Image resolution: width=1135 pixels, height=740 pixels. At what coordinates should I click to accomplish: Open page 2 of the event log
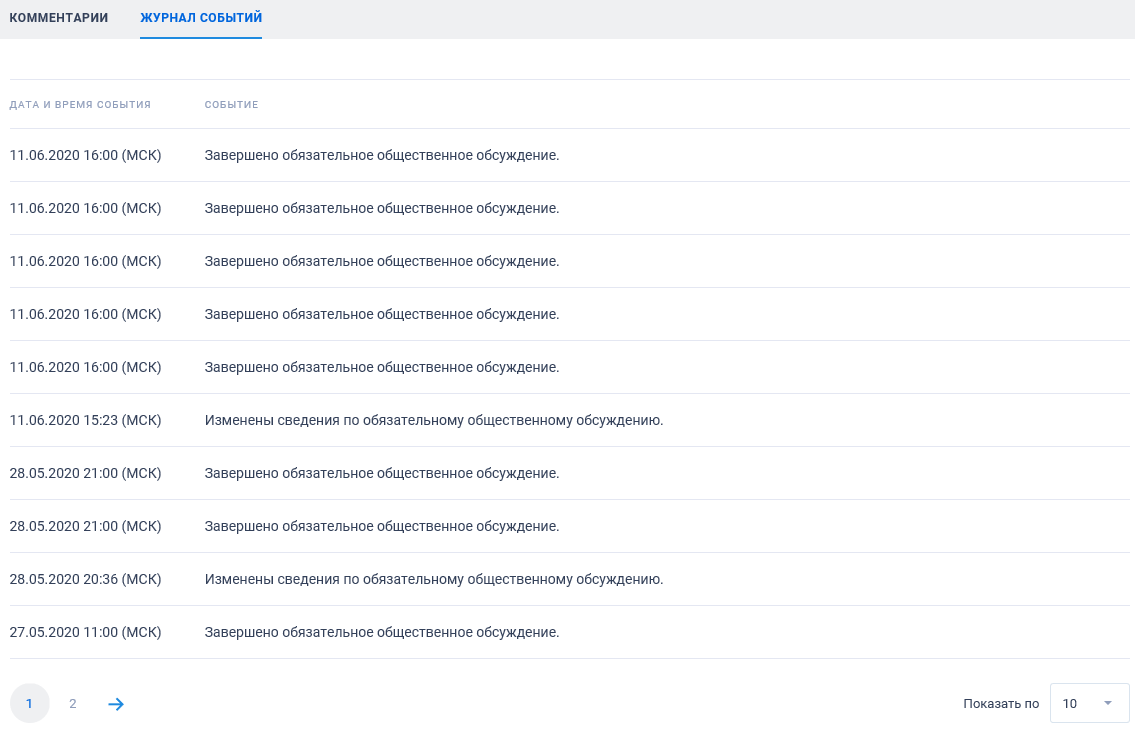click(x=72, y=704)
